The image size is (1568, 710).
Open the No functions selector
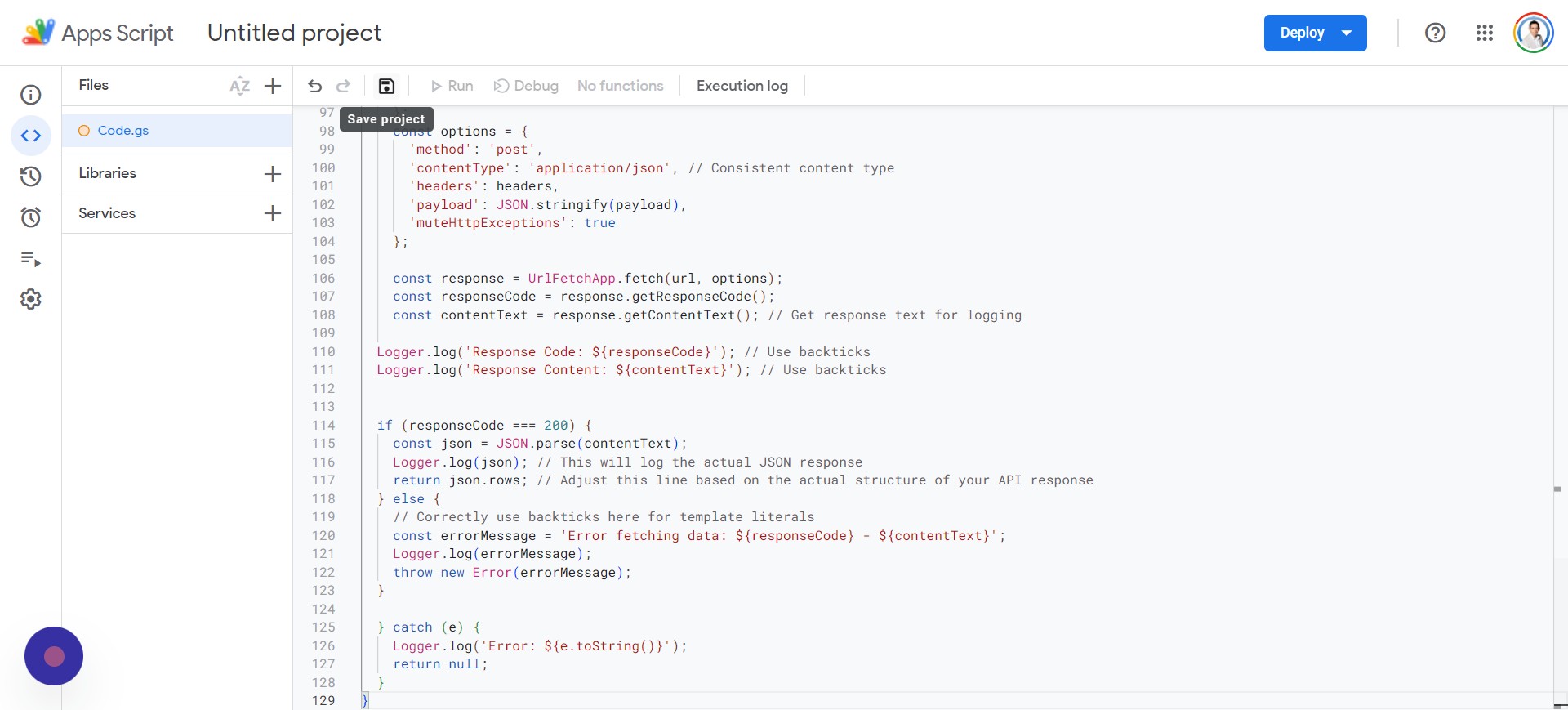(x=621, y=86)
